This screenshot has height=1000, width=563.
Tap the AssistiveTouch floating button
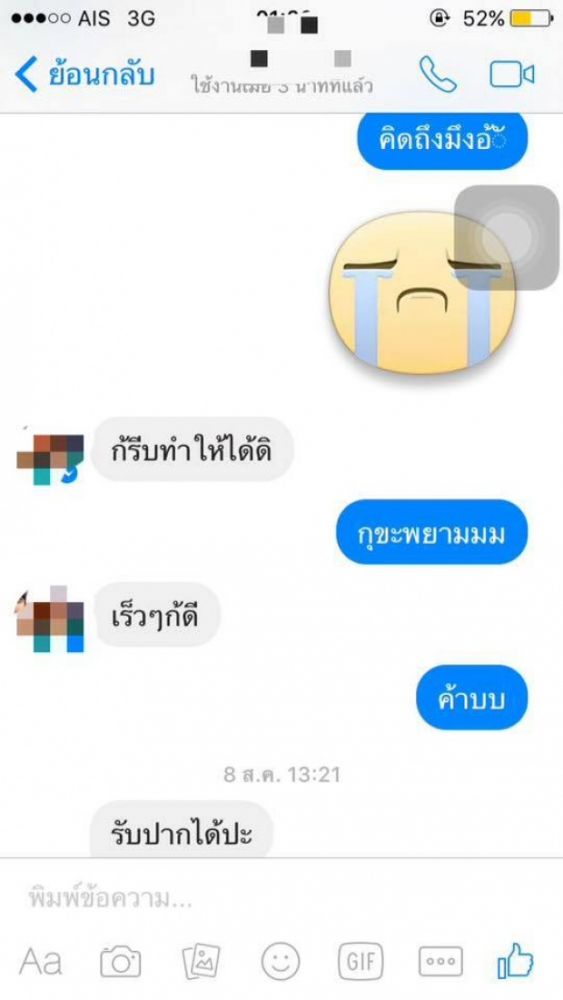[x=507, y=237]
